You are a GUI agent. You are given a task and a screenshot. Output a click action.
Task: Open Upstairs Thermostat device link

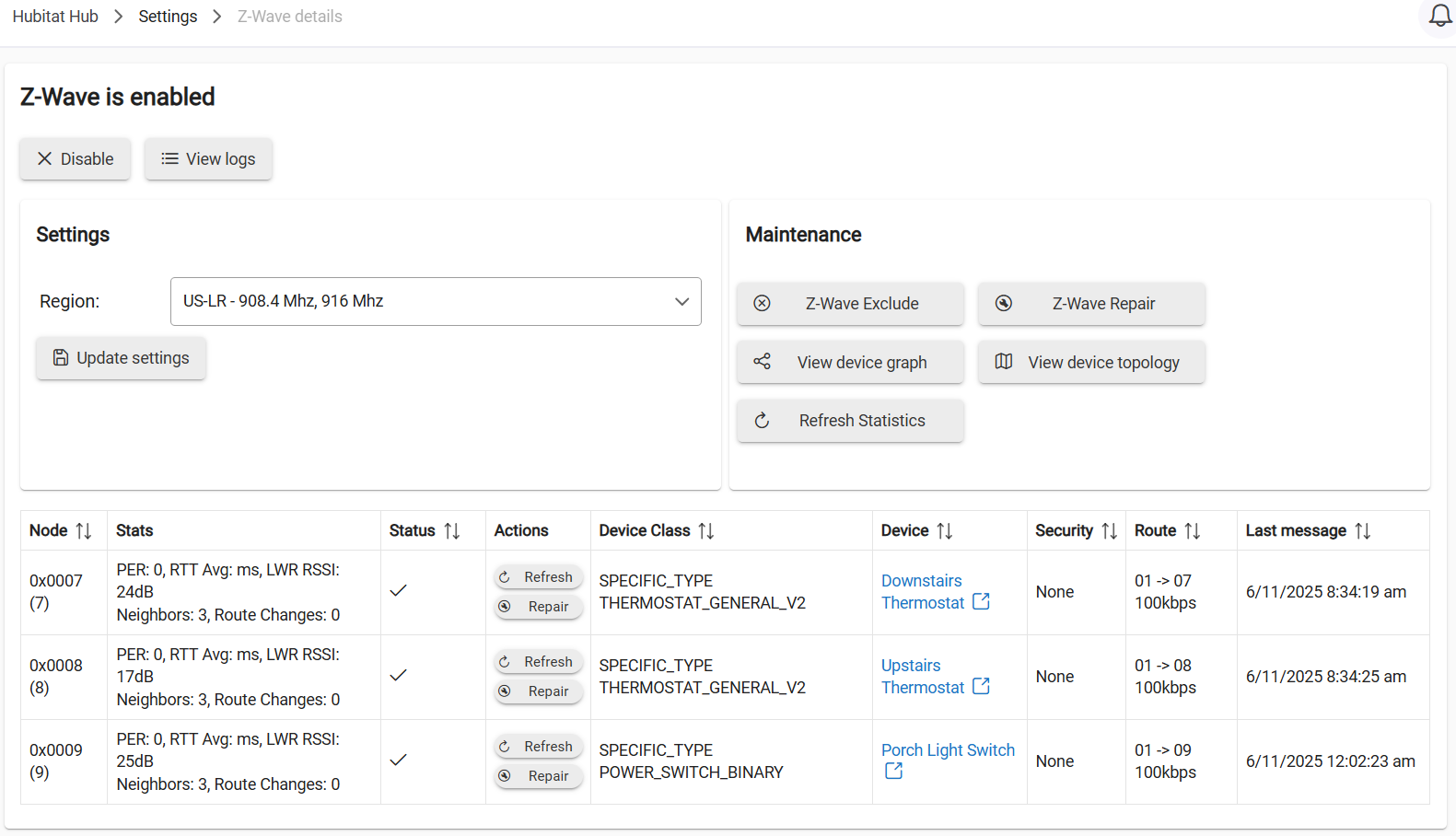pos(922,677)
